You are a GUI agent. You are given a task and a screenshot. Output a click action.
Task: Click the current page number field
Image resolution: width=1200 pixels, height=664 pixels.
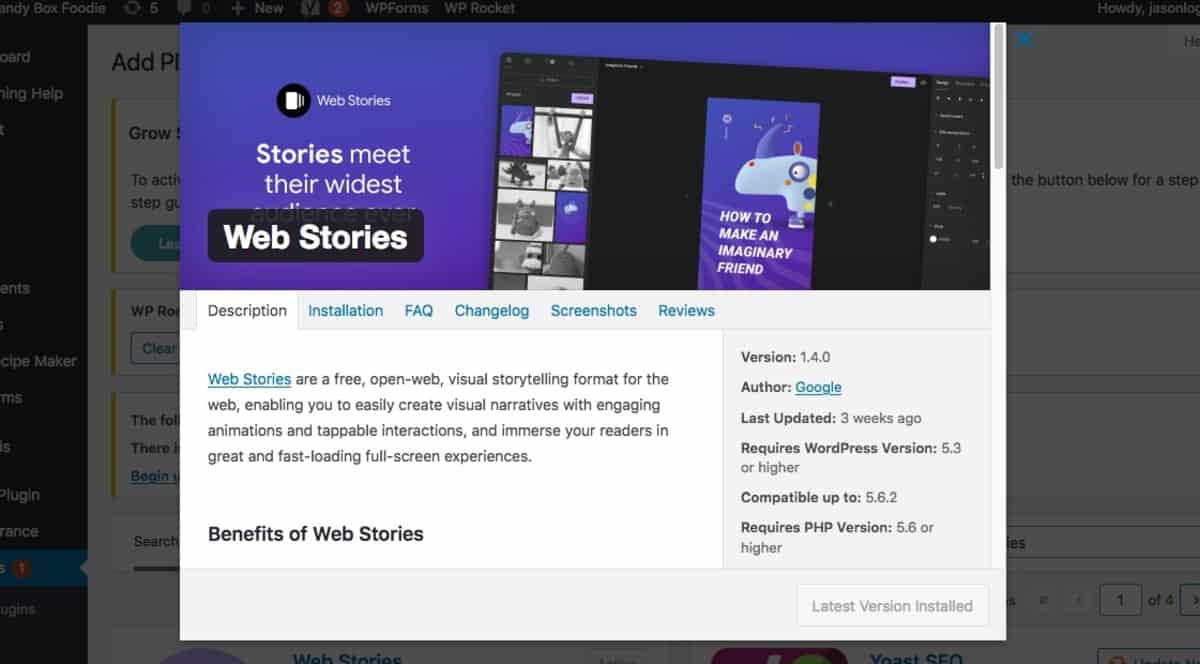tap(1120, 600)
